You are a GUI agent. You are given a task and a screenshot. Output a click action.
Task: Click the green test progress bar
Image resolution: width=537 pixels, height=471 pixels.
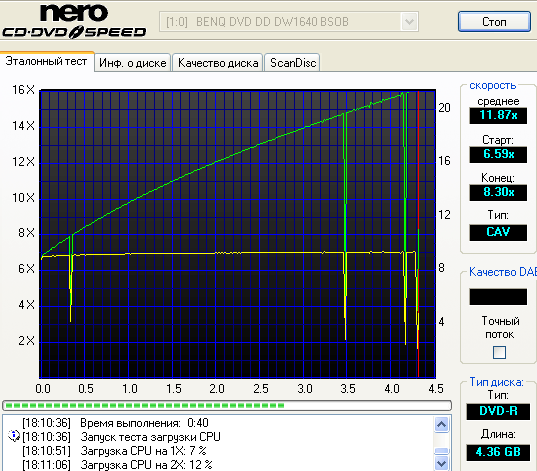(x=227, y=406)
